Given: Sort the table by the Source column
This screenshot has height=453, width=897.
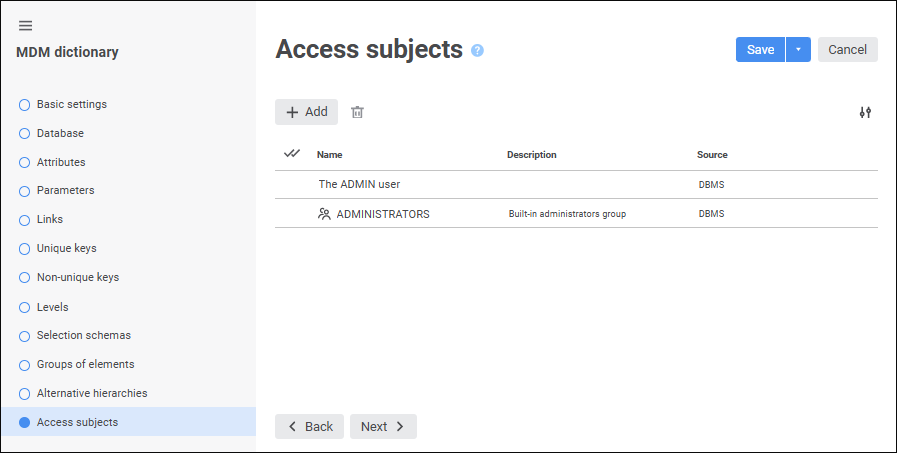Looking at the screenshot, I should pos(712,155).
